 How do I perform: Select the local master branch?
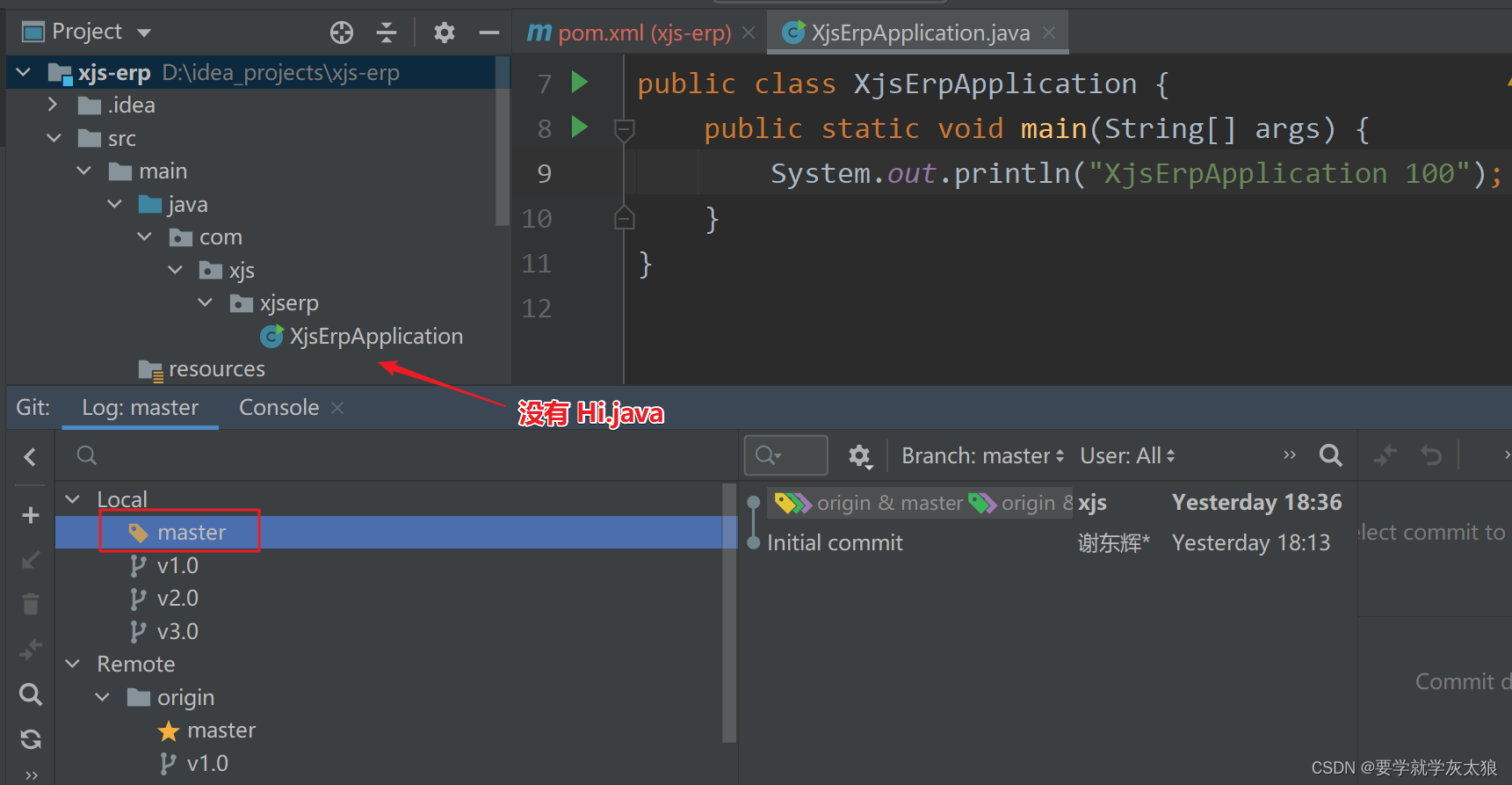point(192,533)
